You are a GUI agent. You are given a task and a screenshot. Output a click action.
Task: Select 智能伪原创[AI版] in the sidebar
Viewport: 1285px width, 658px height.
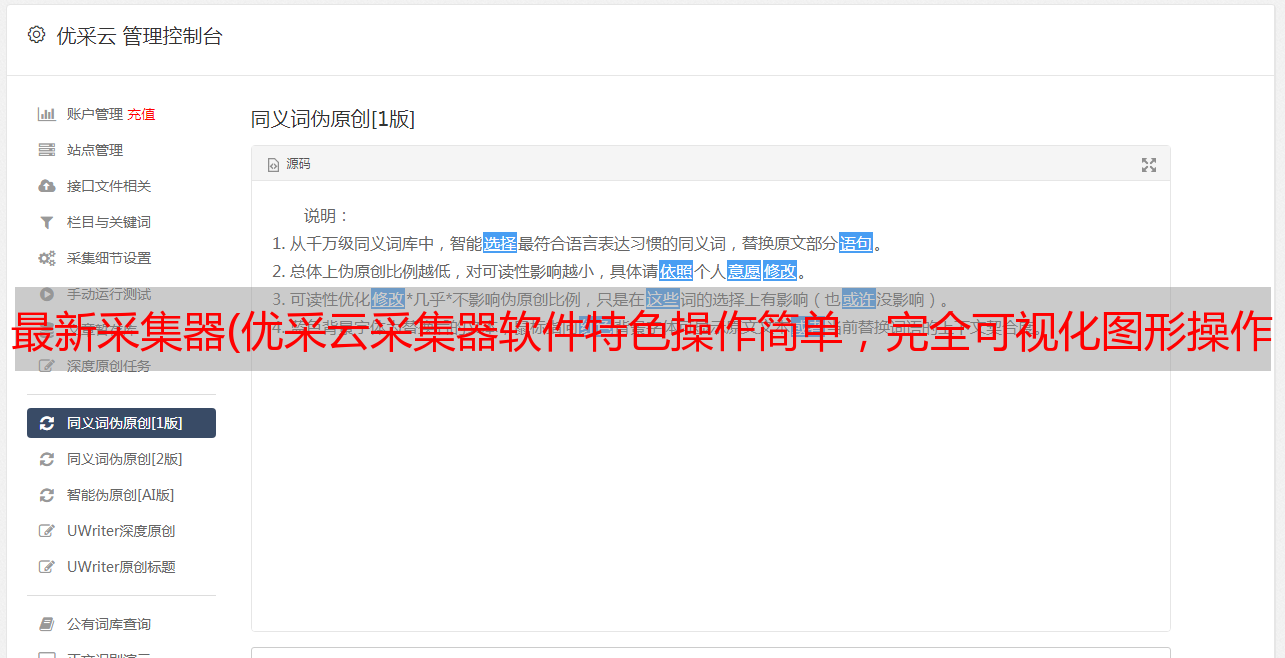coord(121,495)
